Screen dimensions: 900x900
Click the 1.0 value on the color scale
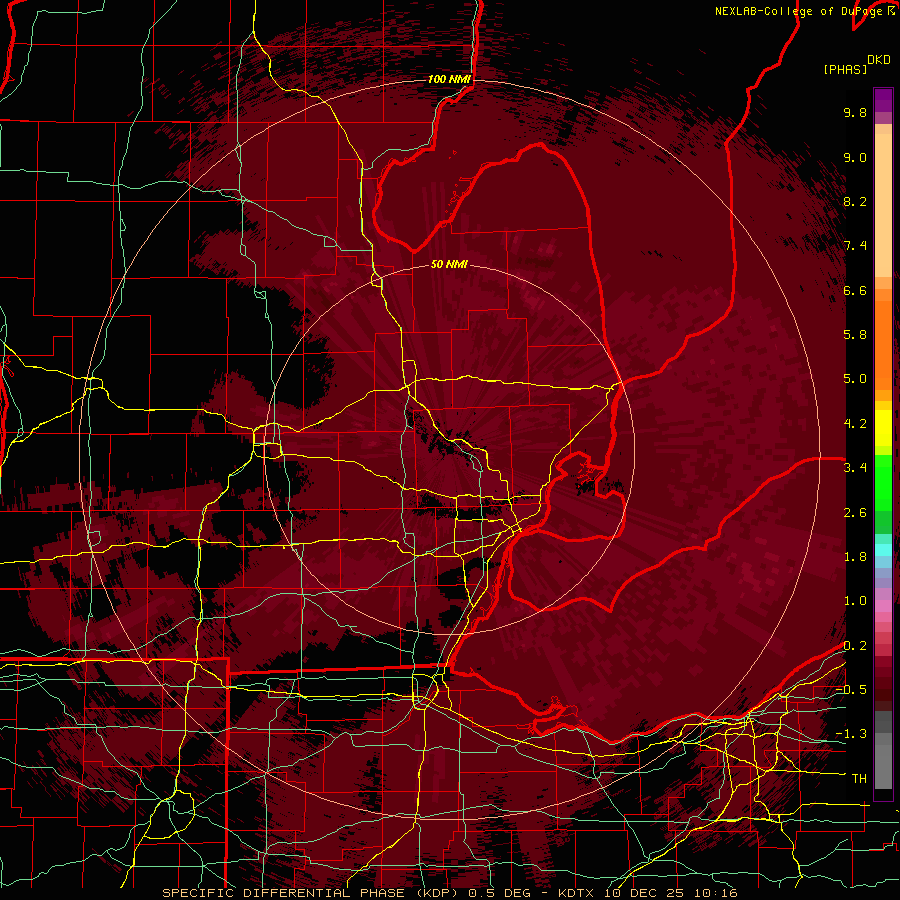tap(855, 601)
